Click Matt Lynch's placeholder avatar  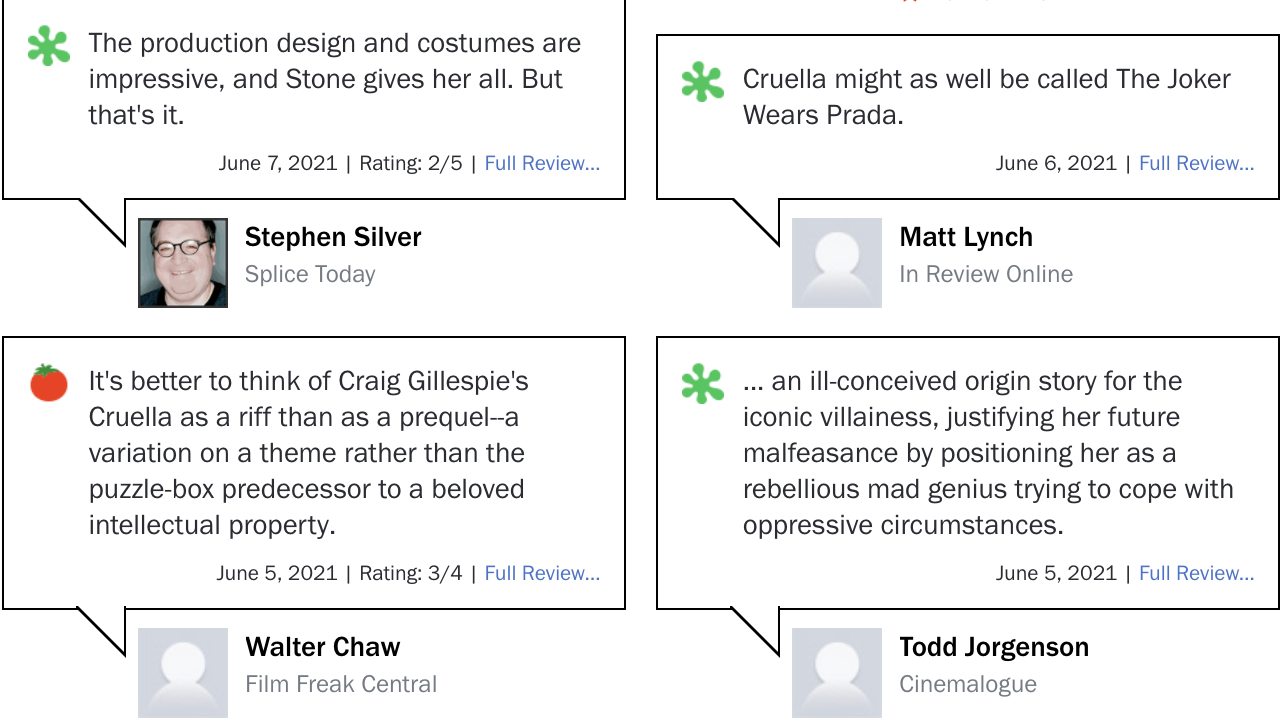pyautogui.click(x=837, y=263)
